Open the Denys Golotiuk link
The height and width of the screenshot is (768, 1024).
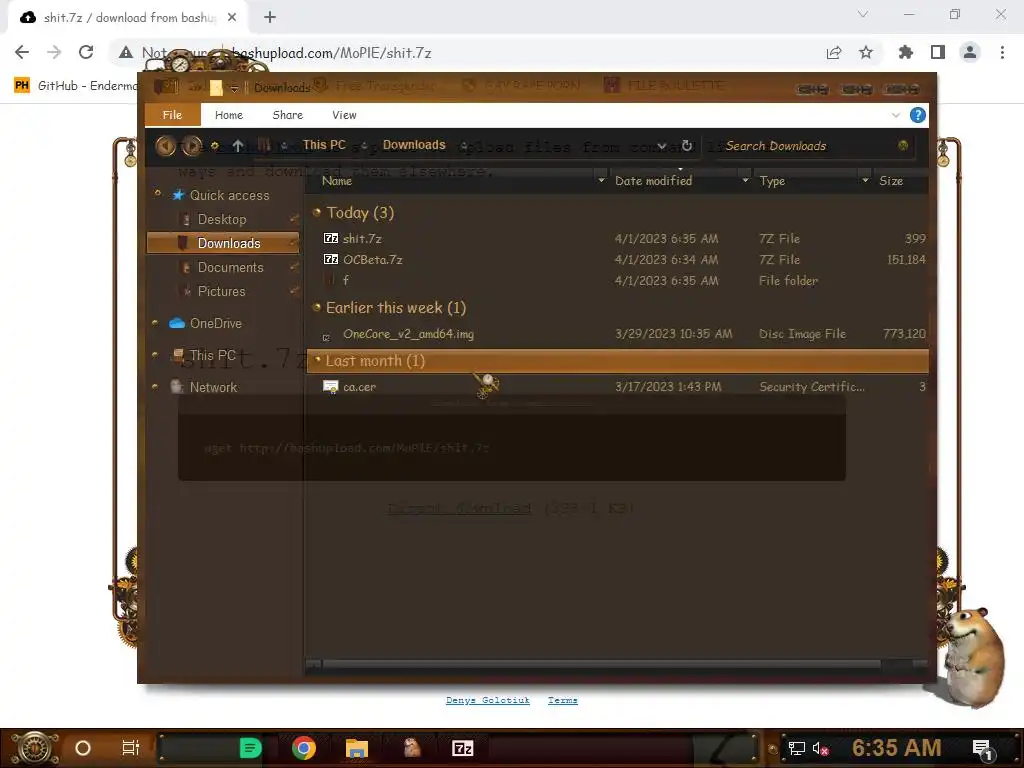pyautogui.click(x=488, y=700)
